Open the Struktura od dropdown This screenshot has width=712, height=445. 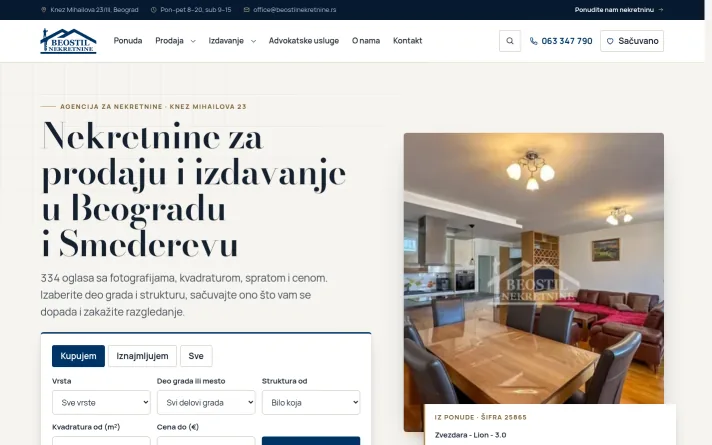(311, 402)
